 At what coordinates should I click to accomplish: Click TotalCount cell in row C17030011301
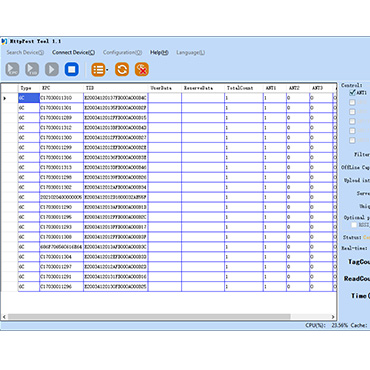[x=244, y=108]
